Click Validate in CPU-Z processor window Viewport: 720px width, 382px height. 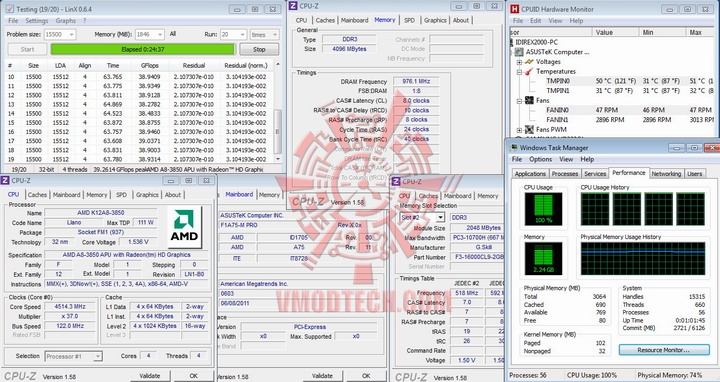pos(149,376)
